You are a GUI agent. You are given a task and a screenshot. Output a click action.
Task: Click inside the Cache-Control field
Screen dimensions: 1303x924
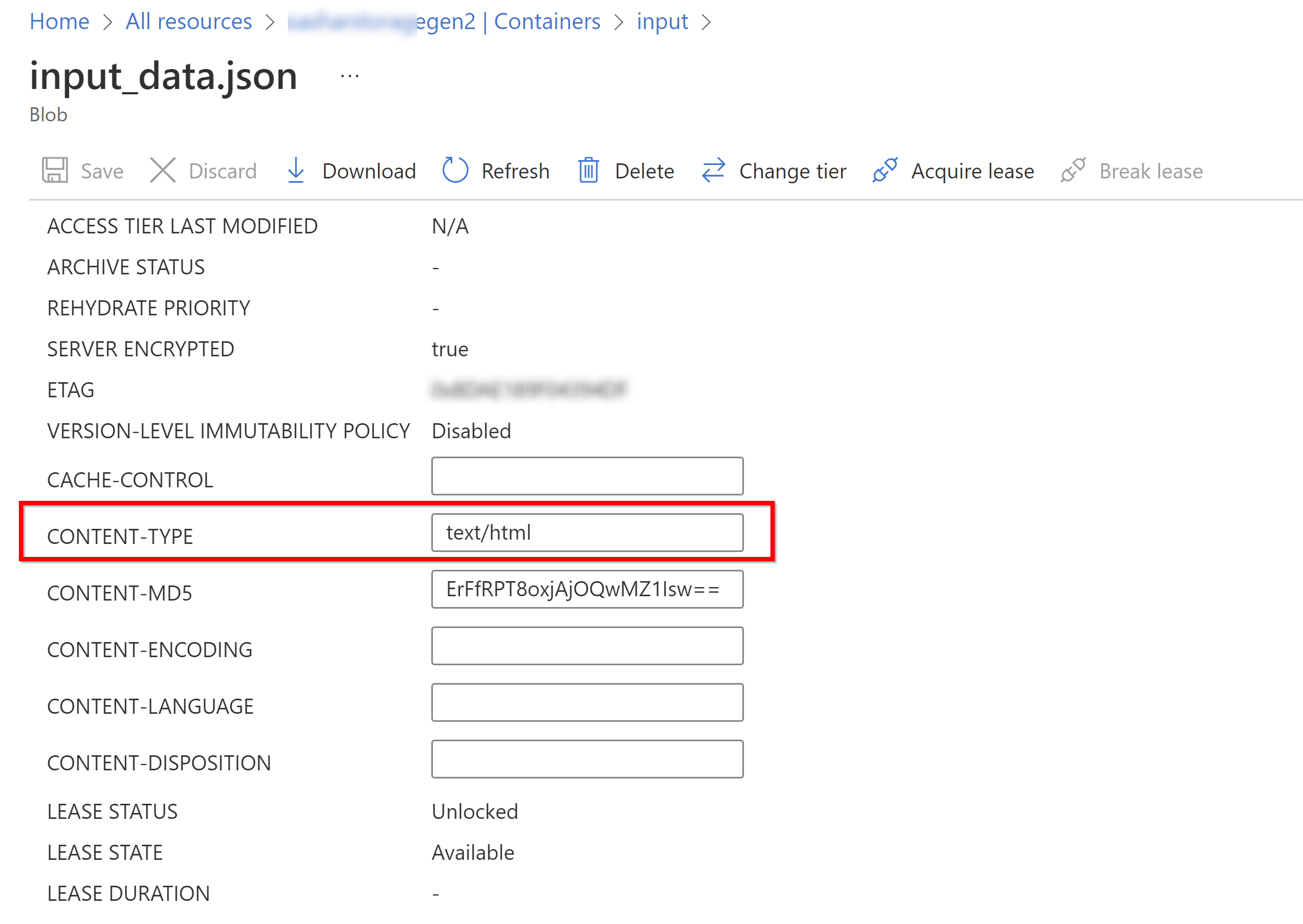tap(587, 475)
